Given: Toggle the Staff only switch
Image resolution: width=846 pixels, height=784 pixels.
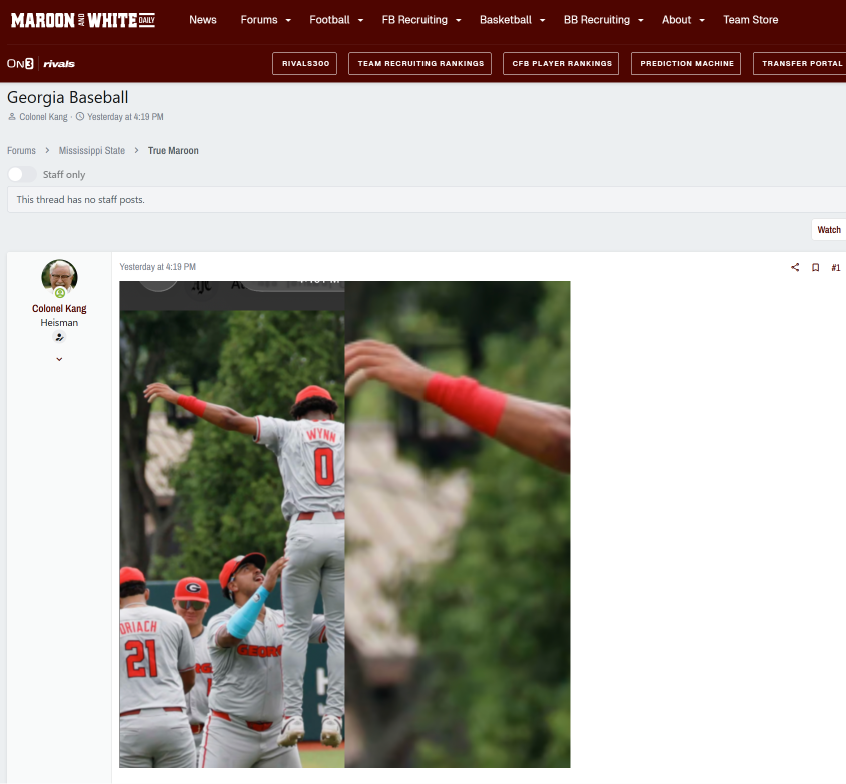Looking at the screenshot, I should click(22, 174).
